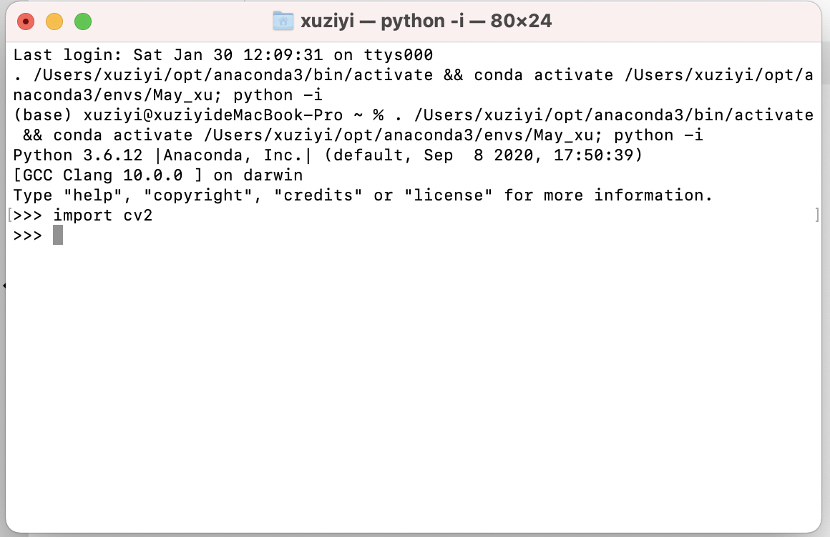This screenshot has width=830, height=538.
Task: Click the gray block cursor at prompt
Action: click(58, 235)
